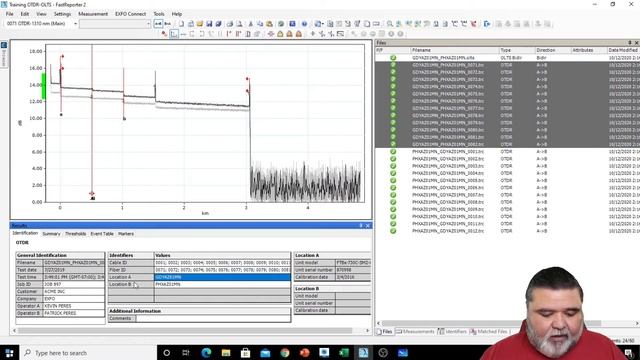Screen dimensions: 640x360
Task: Click the Operator A field
Action: (x=73, y=306)
